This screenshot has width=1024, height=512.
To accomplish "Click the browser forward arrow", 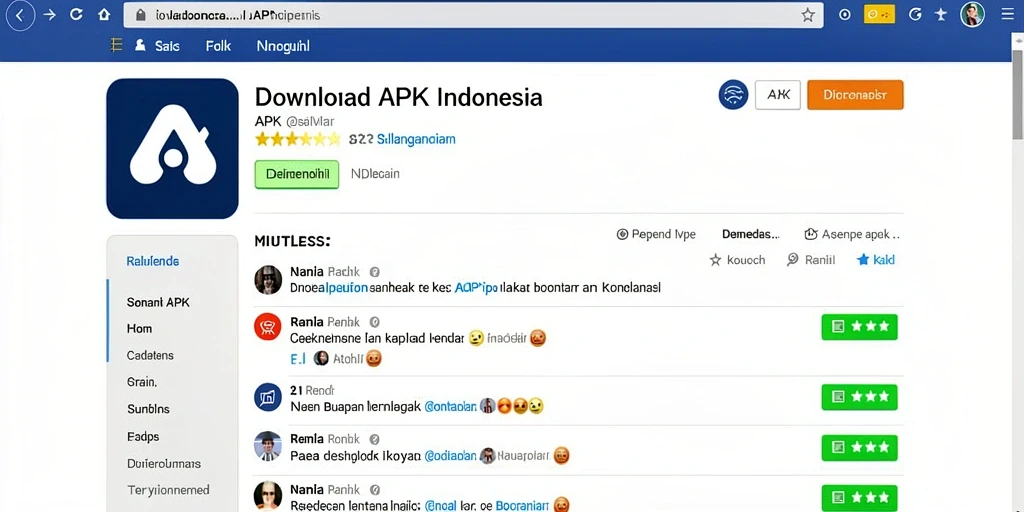I will click(x=50, y=15).
